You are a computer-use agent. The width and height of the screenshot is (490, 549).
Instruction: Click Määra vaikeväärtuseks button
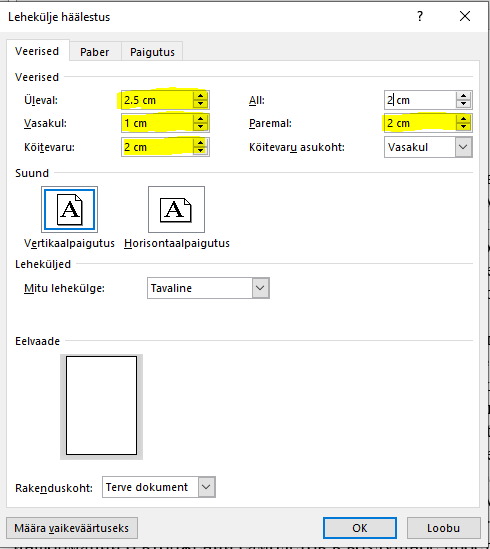[72, 528]
